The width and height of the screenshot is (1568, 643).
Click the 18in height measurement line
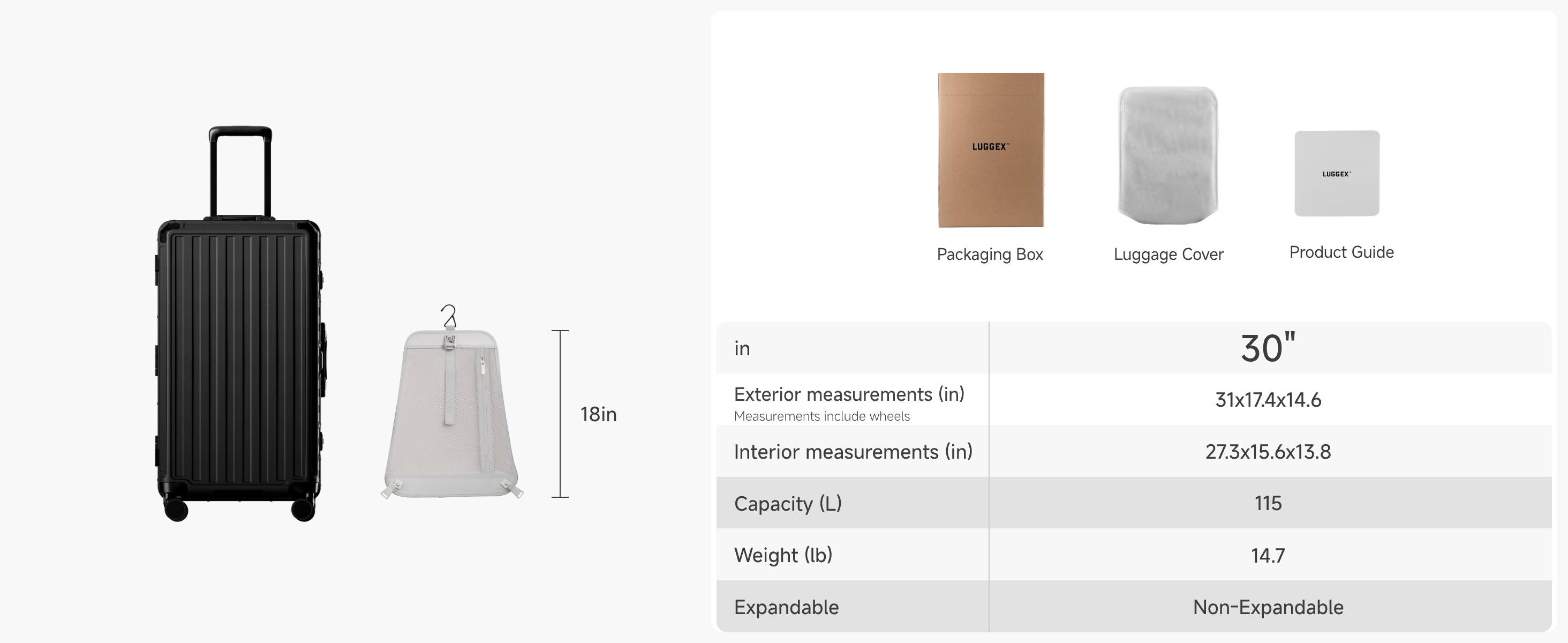[x=560, y=414]
